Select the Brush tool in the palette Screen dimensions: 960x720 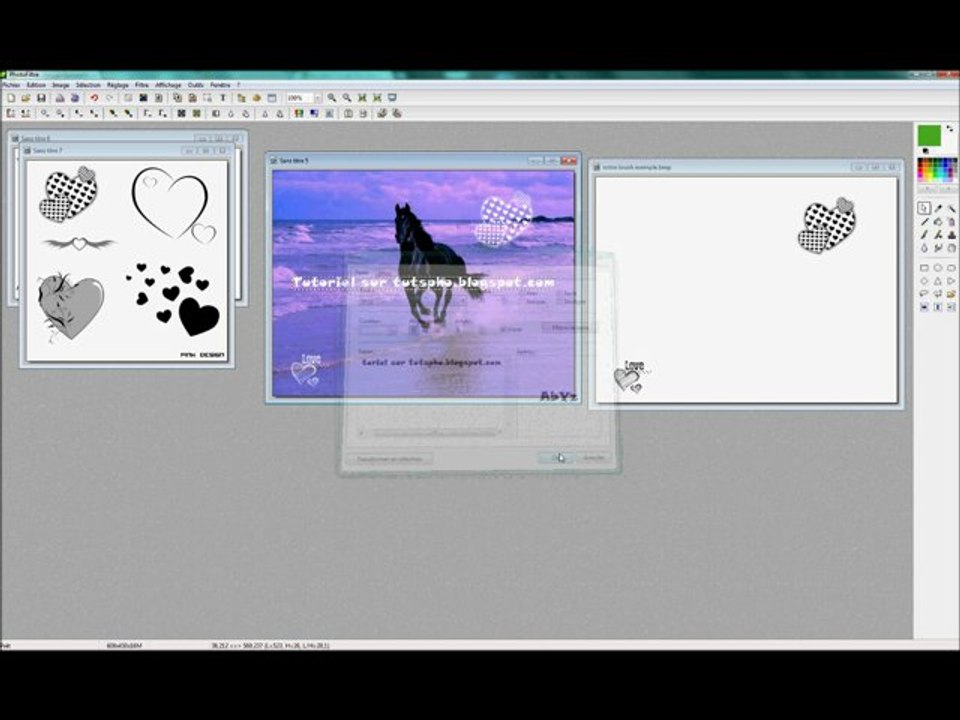coord(924,235)
